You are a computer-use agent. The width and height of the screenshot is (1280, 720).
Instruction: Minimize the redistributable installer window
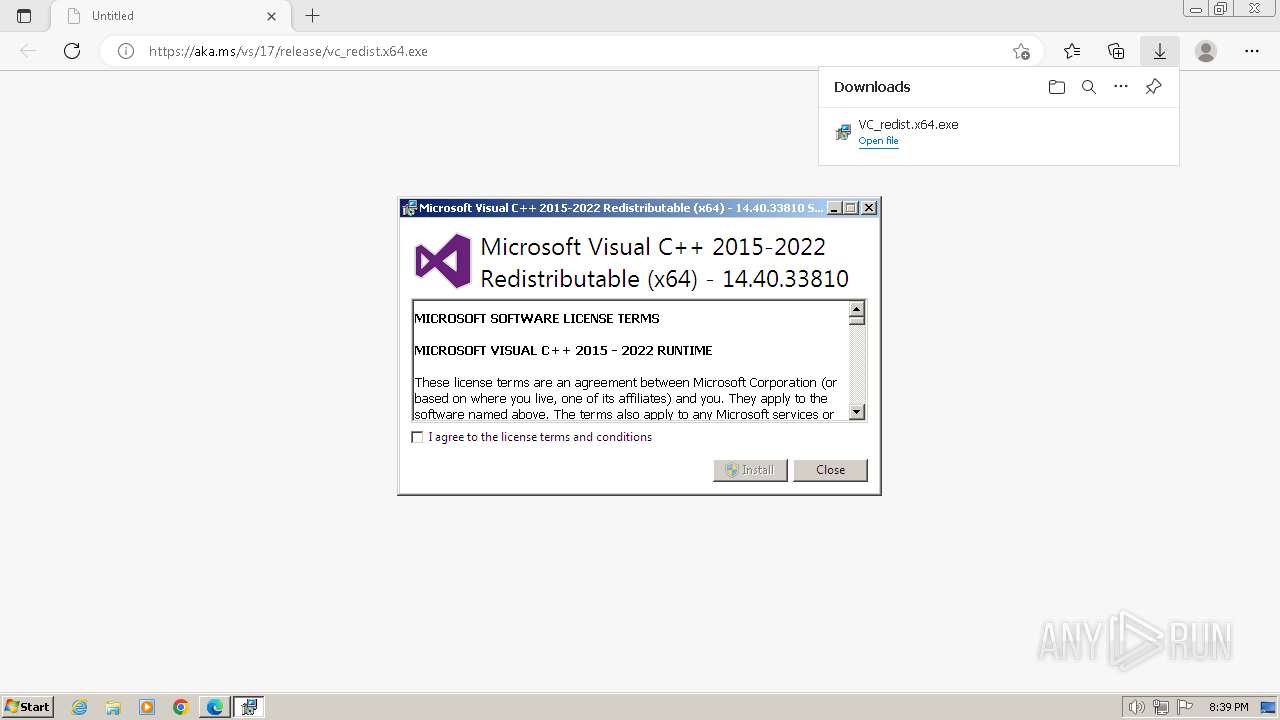[x=834, y=208]
